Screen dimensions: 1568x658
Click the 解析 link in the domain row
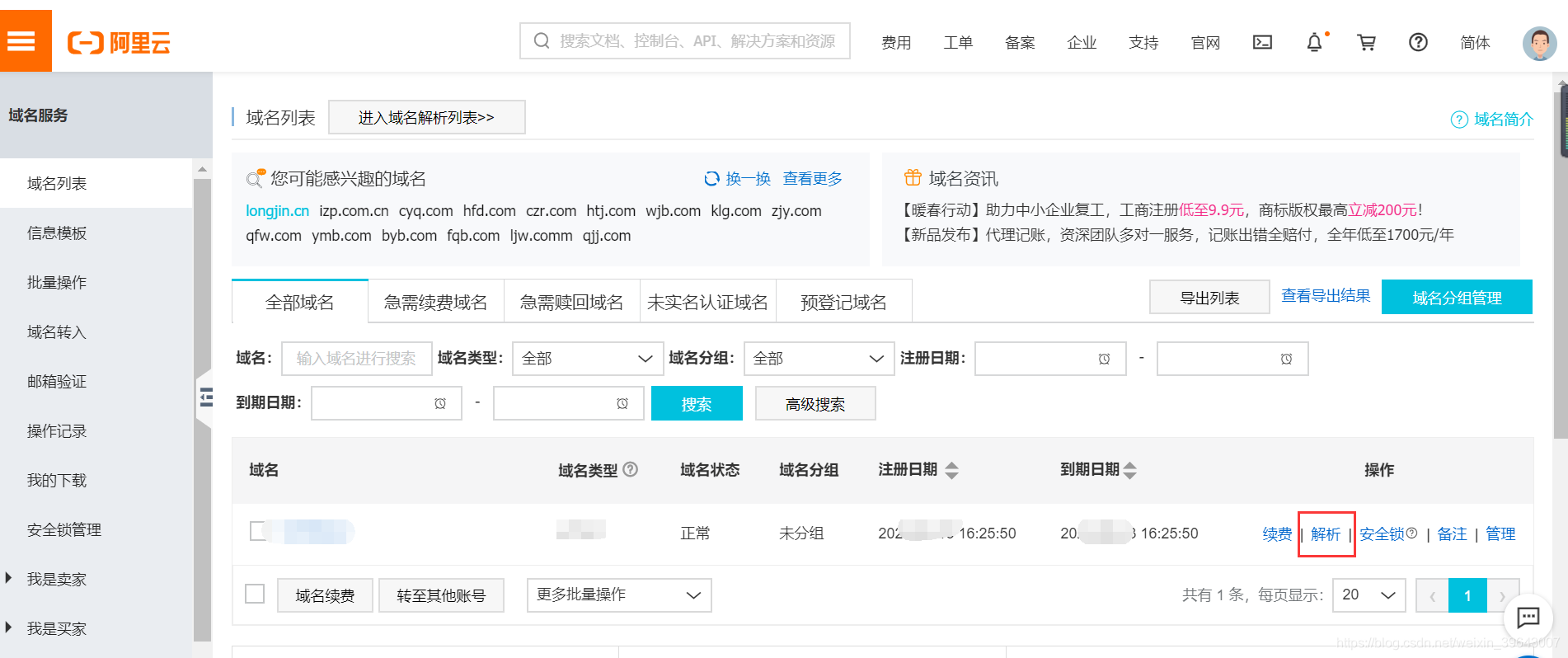[x=1326, y=533]
